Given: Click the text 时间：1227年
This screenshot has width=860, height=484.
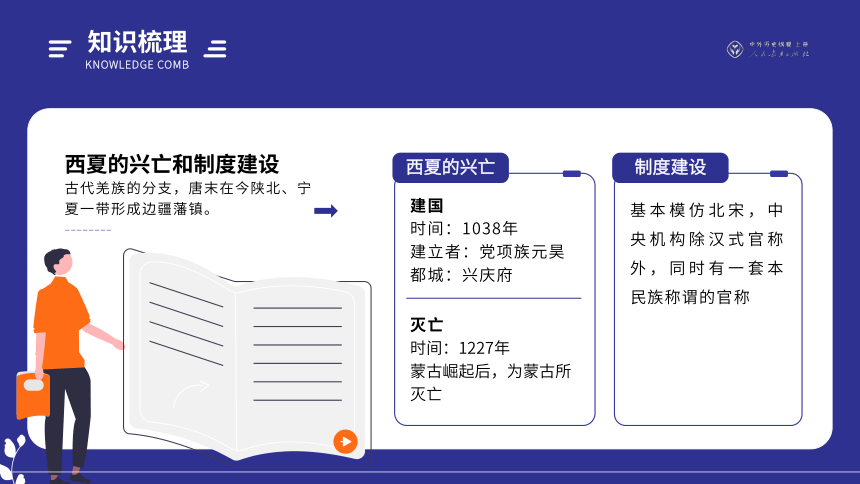Looking at the screenshot, I should [460, 347].
